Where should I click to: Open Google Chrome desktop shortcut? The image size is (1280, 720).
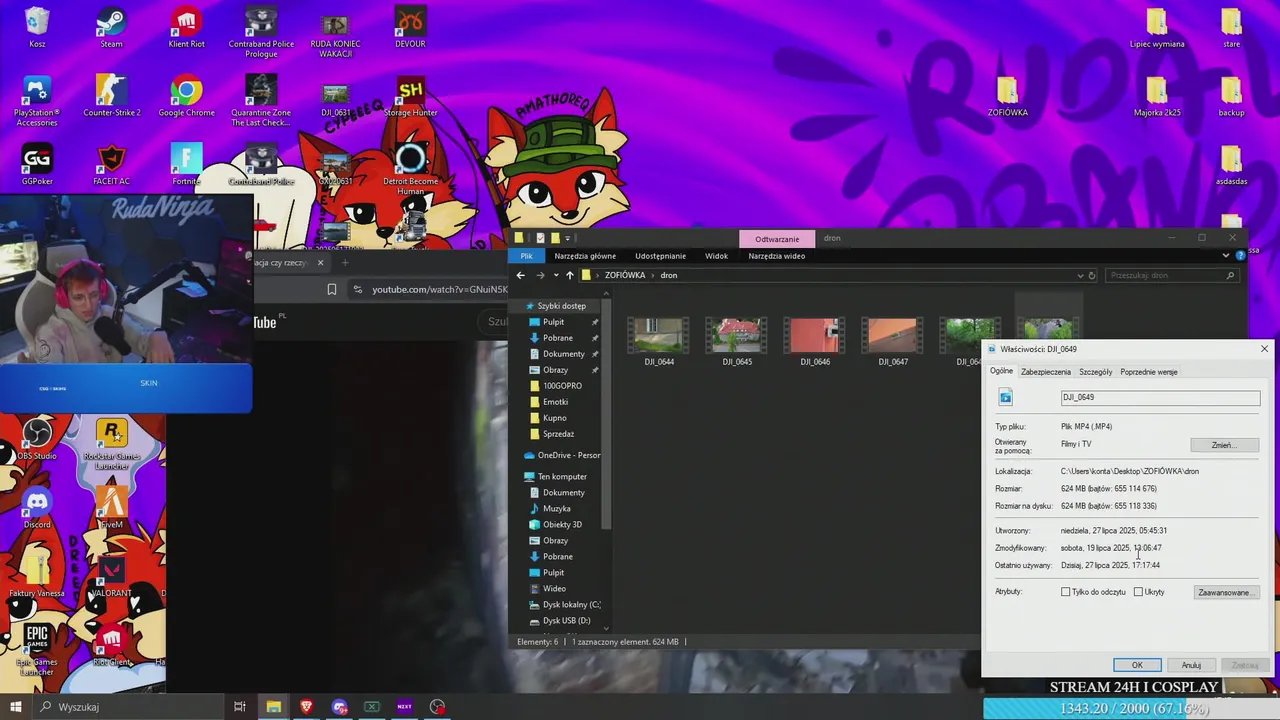point(186,96)
